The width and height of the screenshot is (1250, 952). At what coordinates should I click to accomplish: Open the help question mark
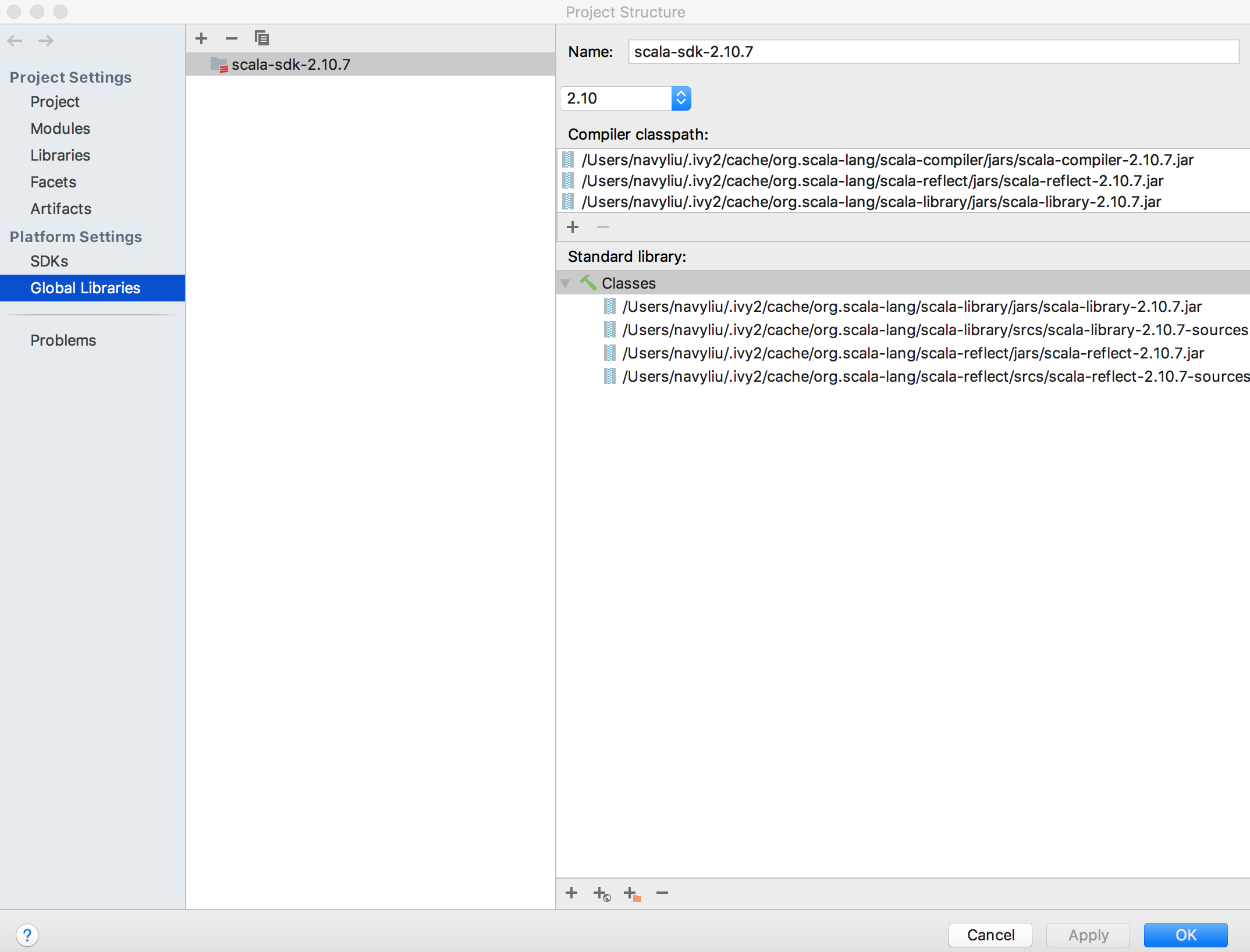[x=27, y=935]
